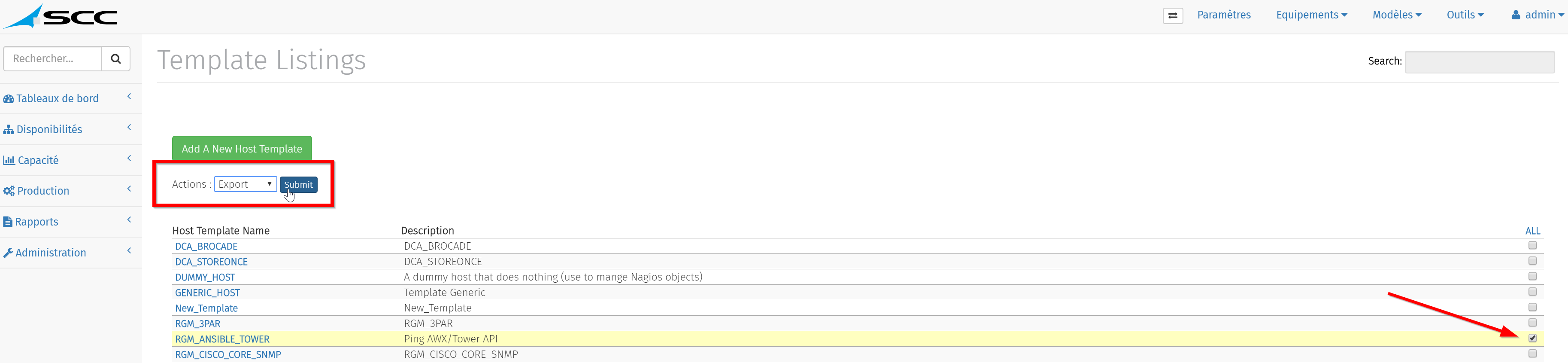Open RGM_ANSIBLE_TOWER template link
This screenshot has height=363, width=1568.
pyautogui.click(x=222, y=339)
